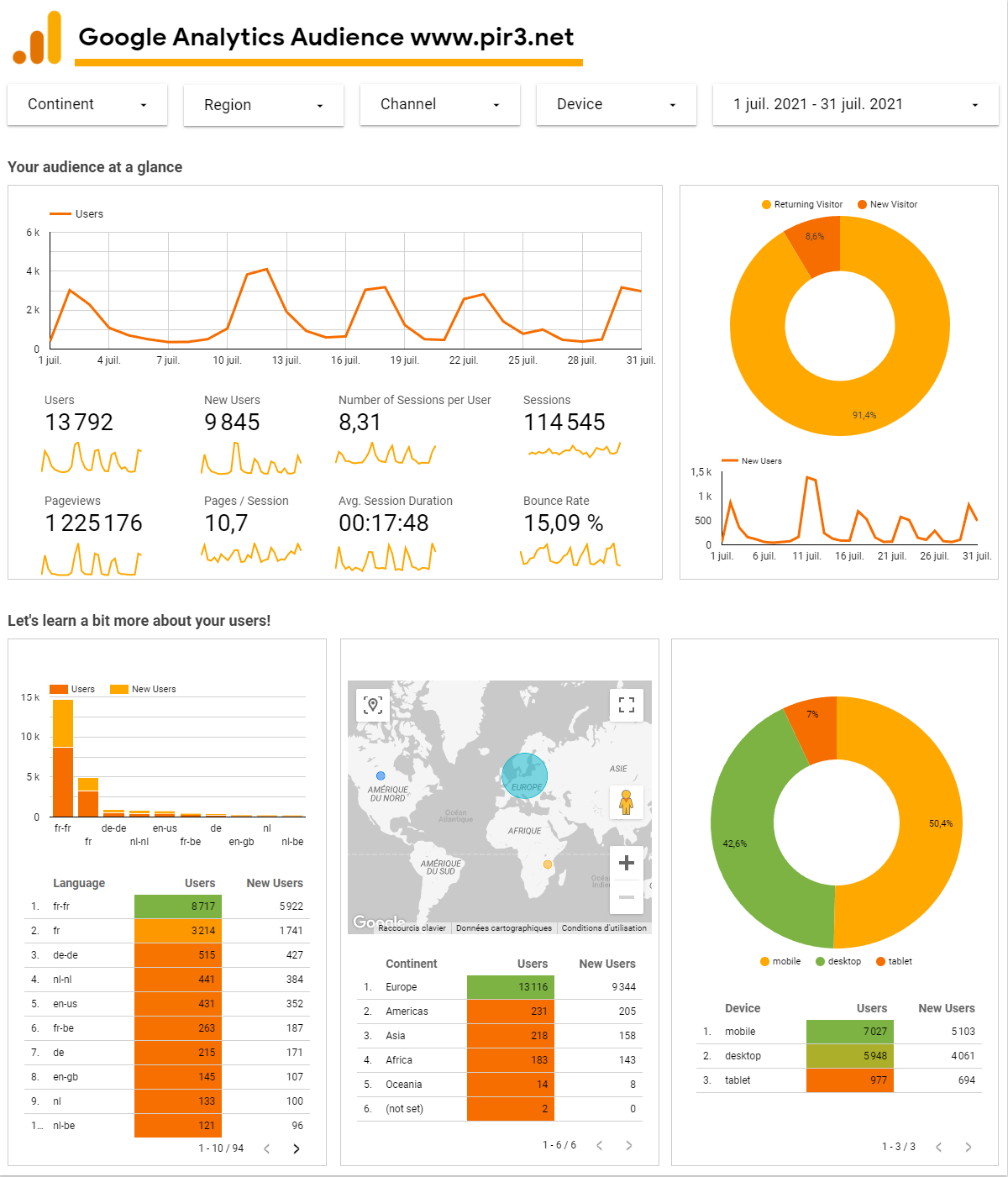Open the Region filter dropdown

[x=264, y=105]
